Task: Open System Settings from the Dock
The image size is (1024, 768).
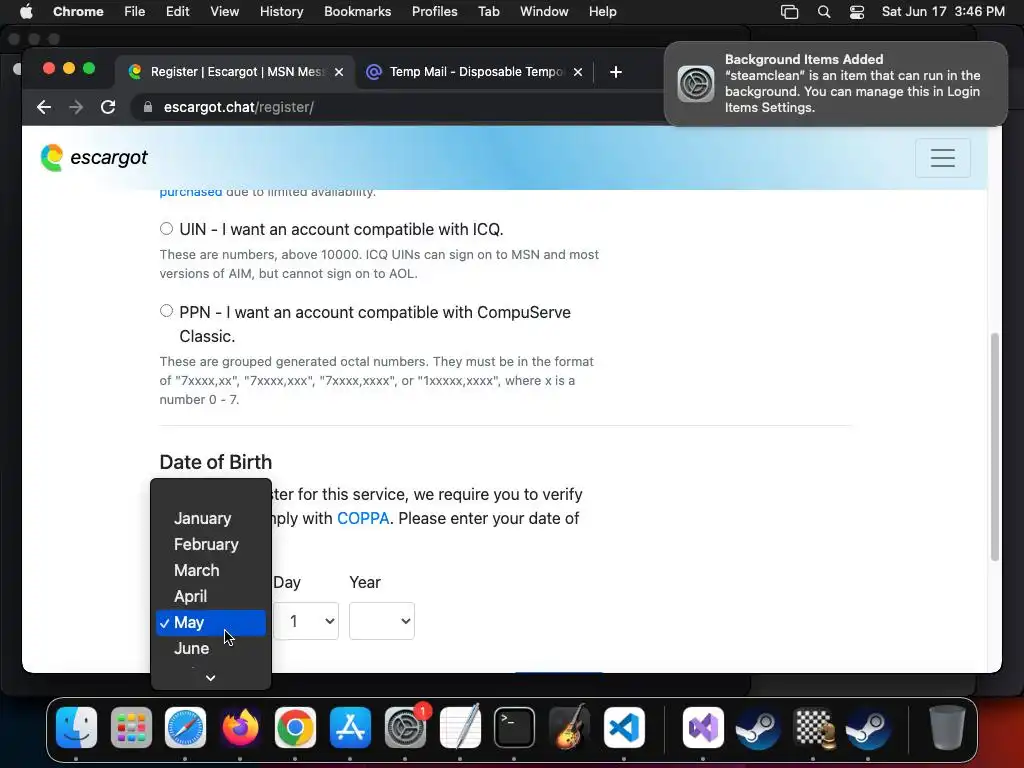Action: tap(405, 727)
